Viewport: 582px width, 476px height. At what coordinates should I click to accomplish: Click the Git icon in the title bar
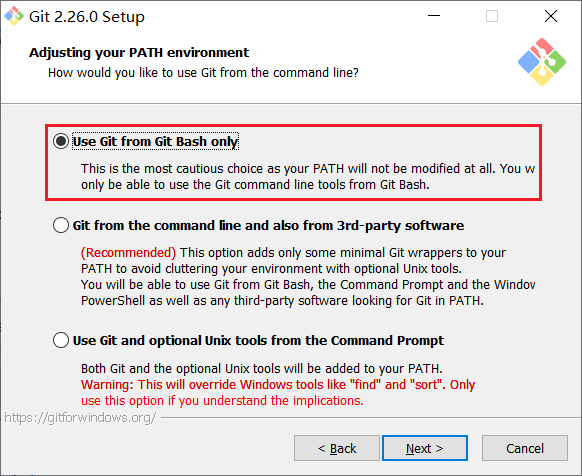14,16
